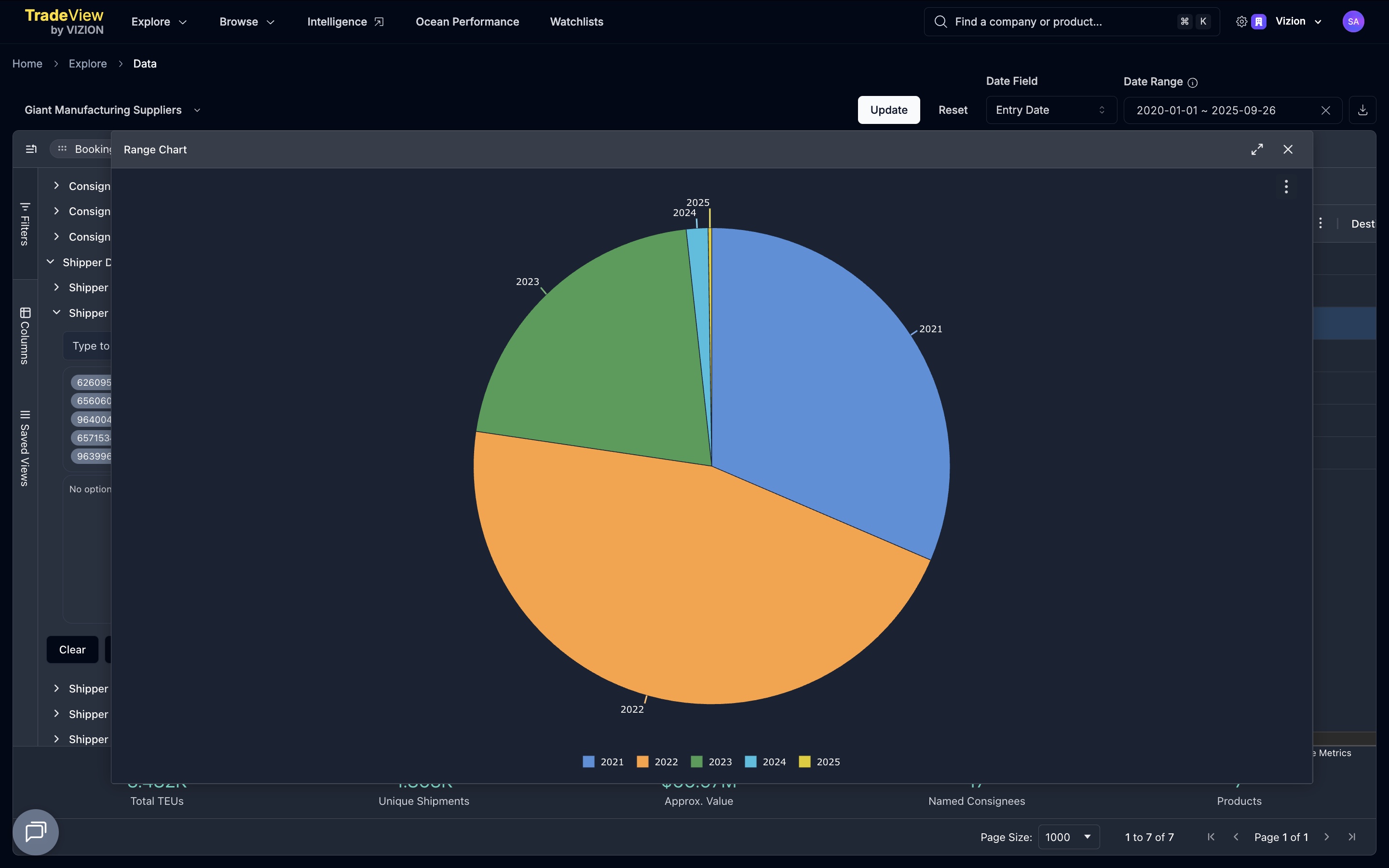Open the Page Size 1000 dropdown
This screenshot has height=868, width=1389.
1068,837
